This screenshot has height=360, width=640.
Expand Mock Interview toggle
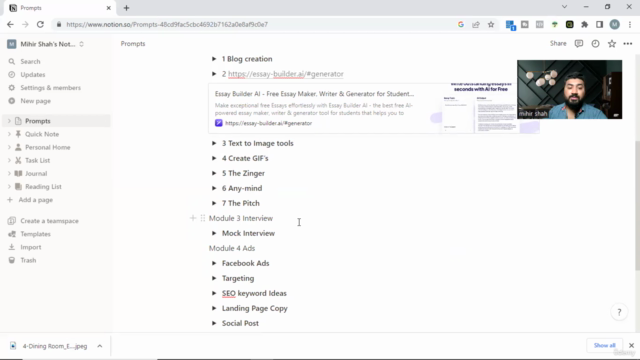pyautogui.click(x=214, y=233)
